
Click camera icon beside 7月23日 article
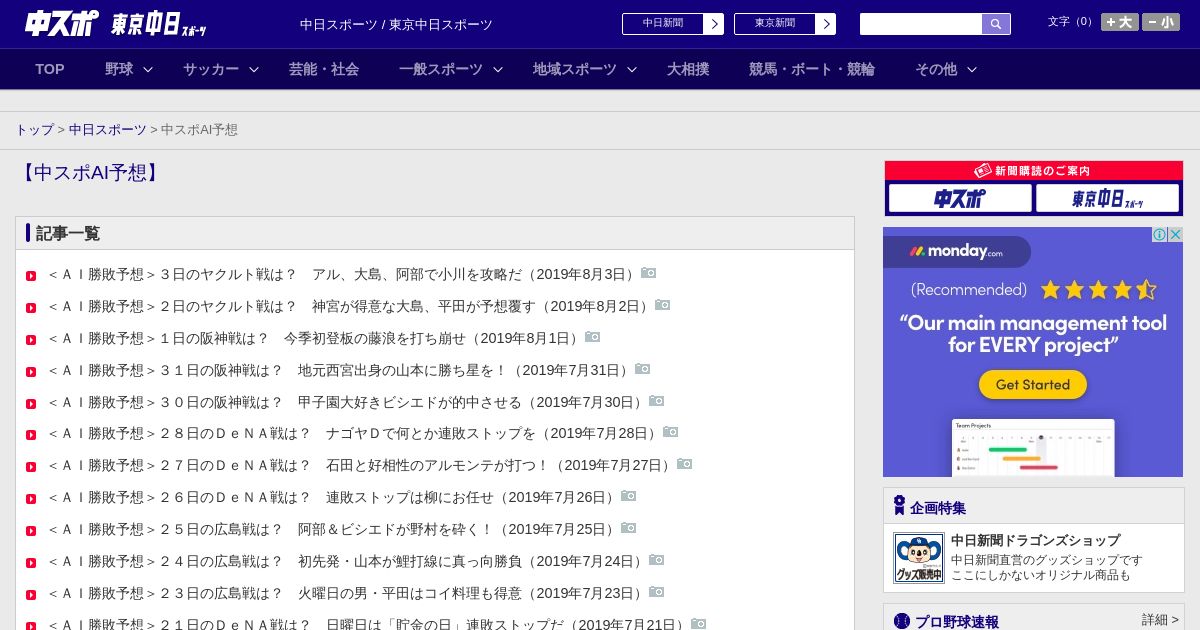657,592
